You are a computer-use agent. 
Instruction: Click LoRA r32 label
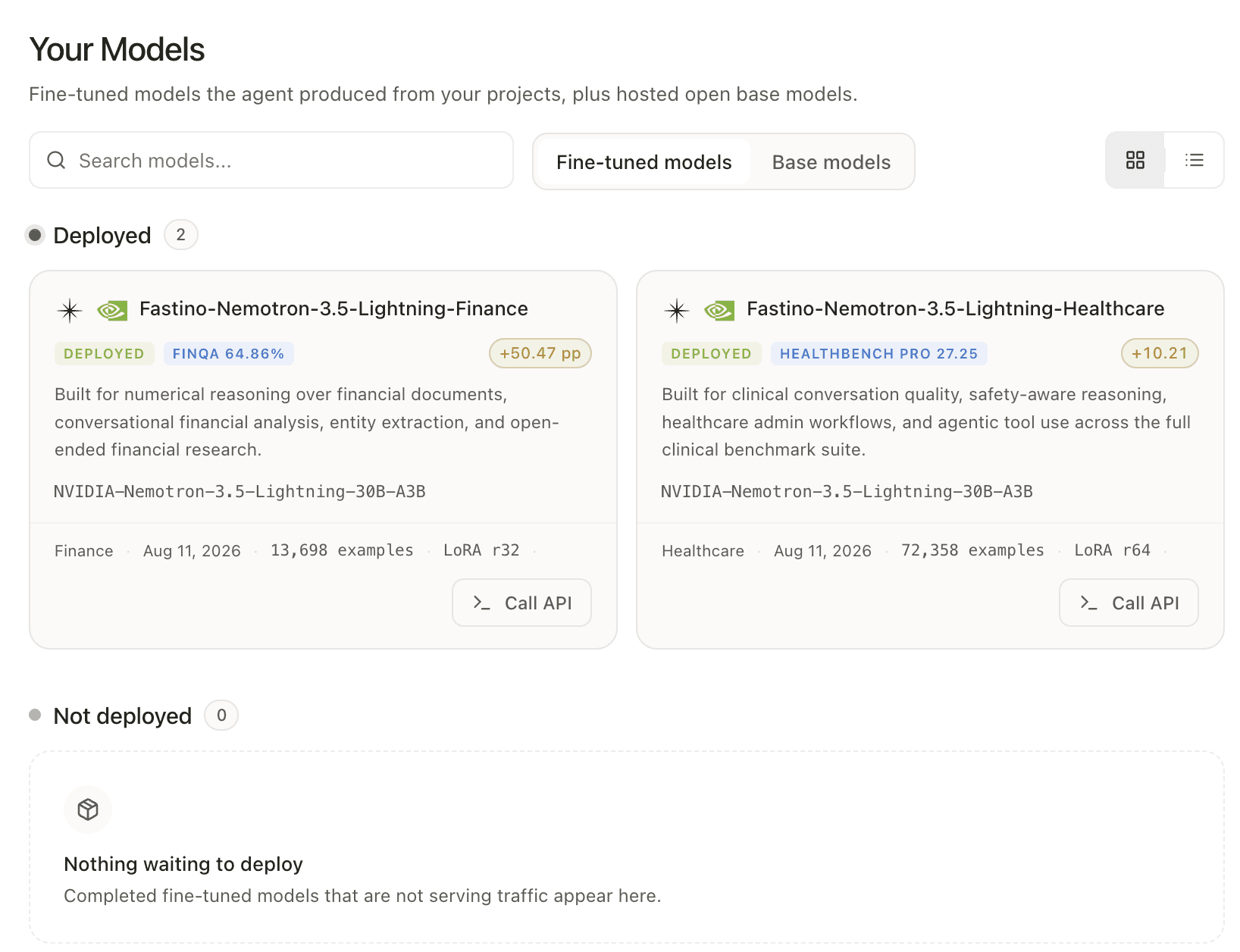[x=481, y=550]
